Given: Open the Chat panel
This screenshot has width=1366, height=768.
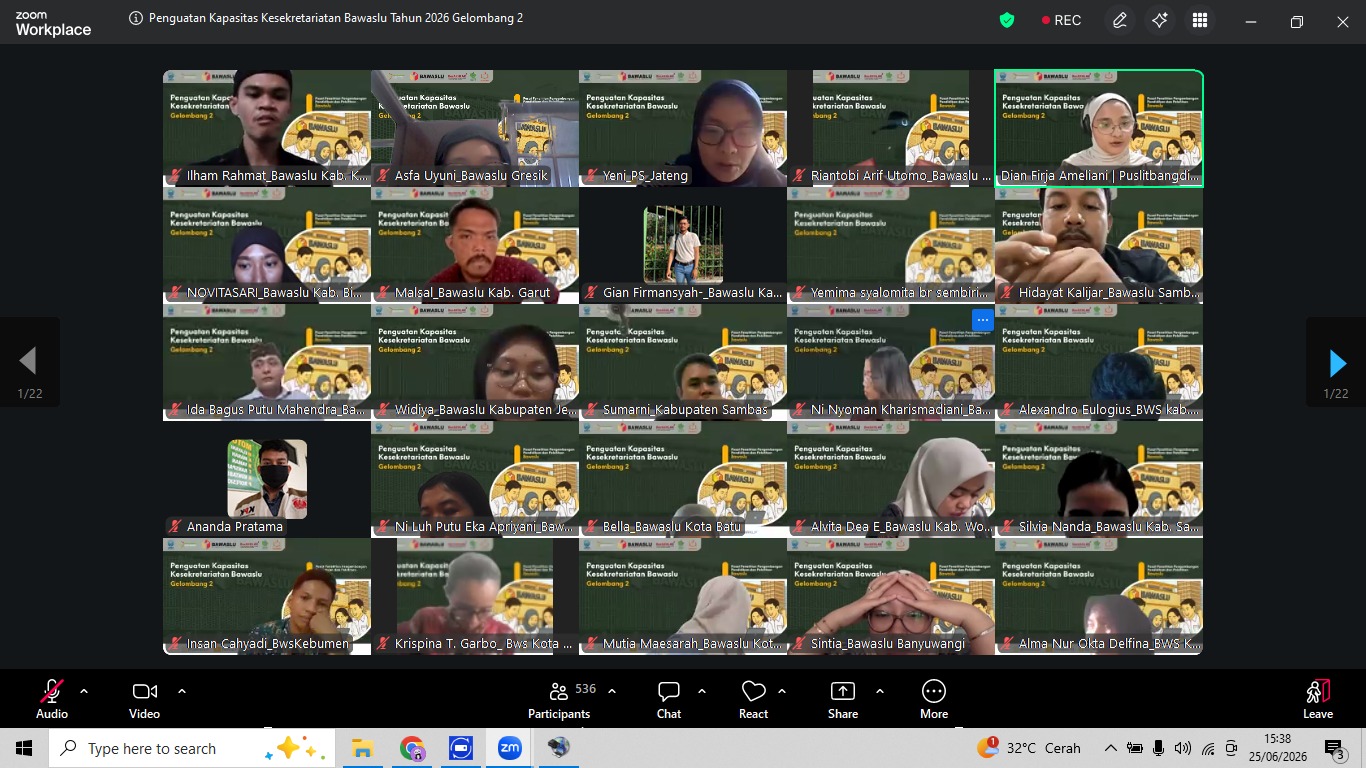Looking at the screenshot, I should 669,699.
